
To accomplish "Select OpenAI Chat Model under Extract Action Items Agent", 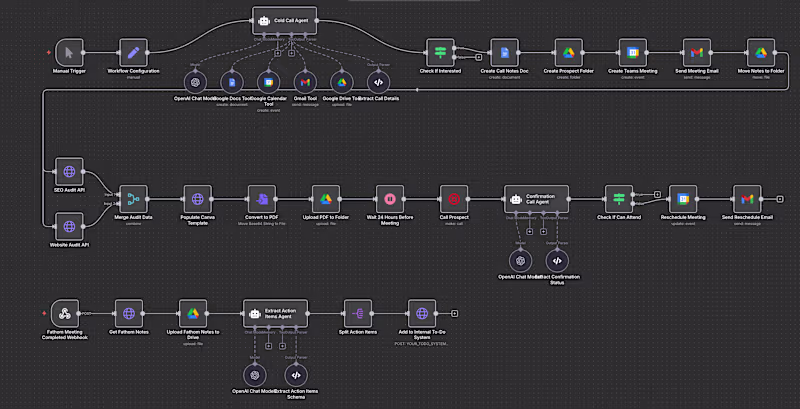I will [x=254, y=375].
